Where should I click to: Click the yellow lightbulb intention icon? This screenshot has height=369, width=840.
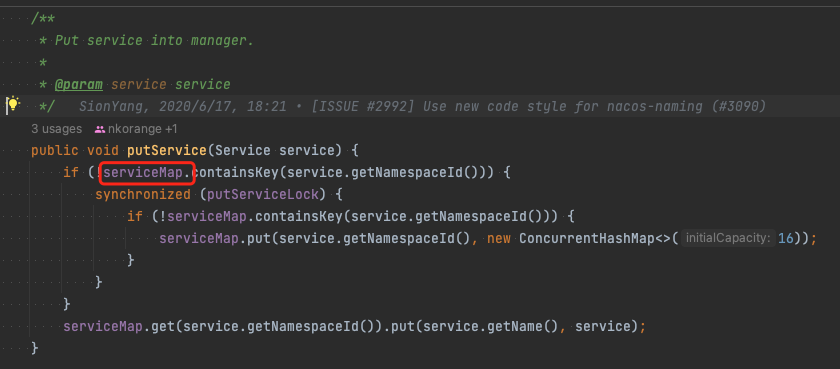tap(13, 104)
